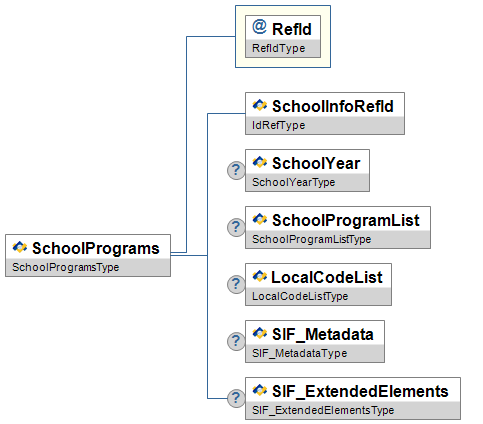Select the SchoolPrograms root element name

pyautogui.click(x=96, y=249)
